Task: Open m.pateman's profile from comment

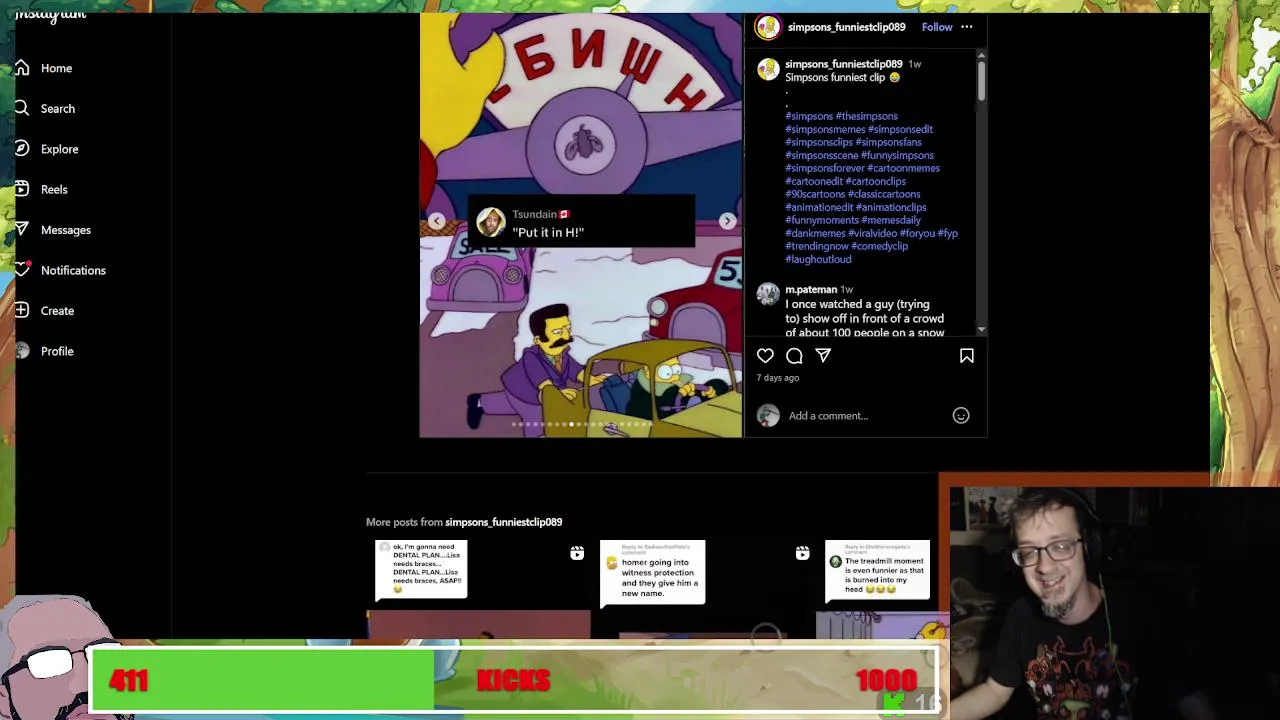Action: click(811, 290)
